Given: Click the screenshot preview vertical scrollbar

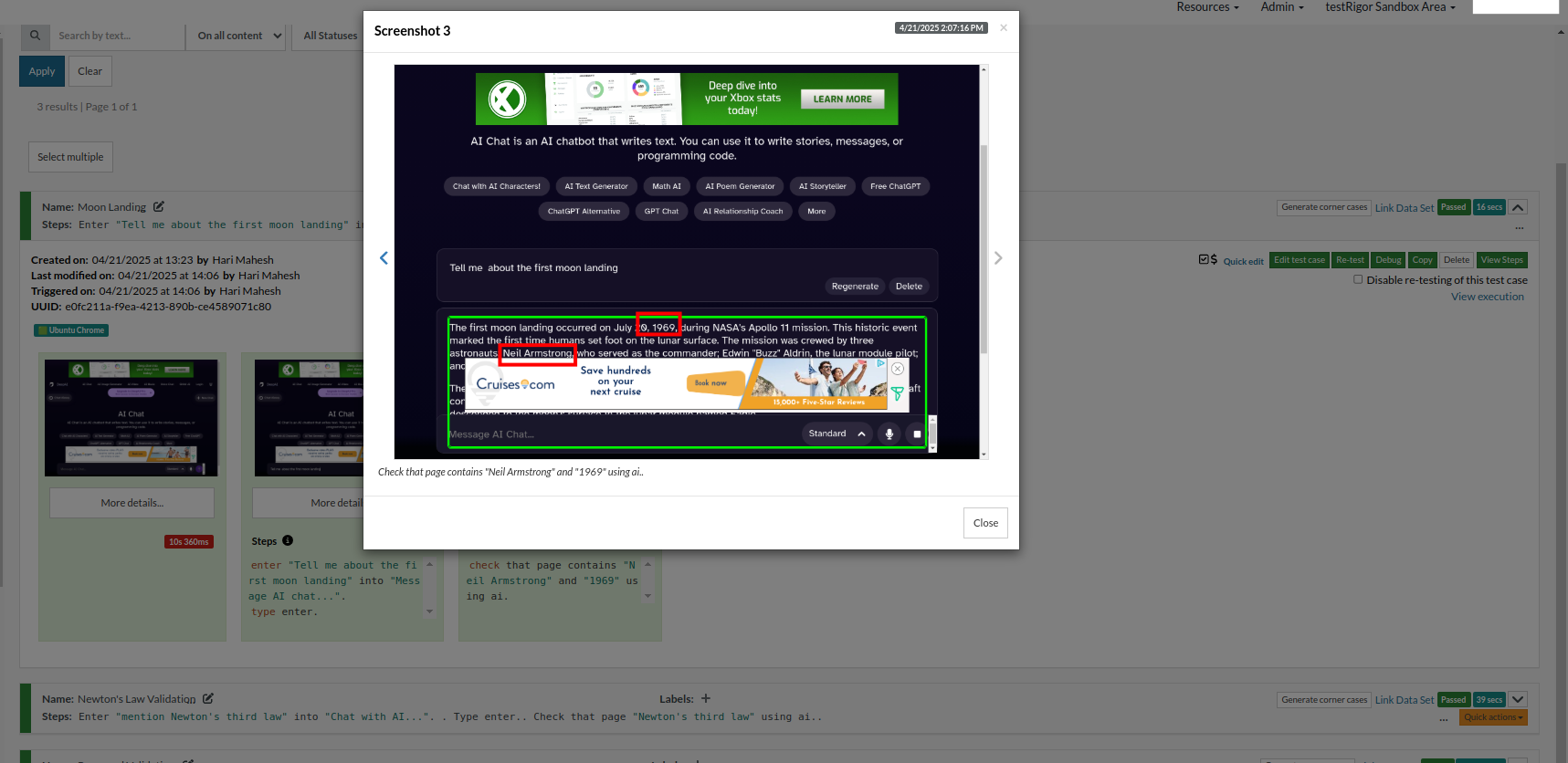Looking at the screenshot, I should 984,246.
